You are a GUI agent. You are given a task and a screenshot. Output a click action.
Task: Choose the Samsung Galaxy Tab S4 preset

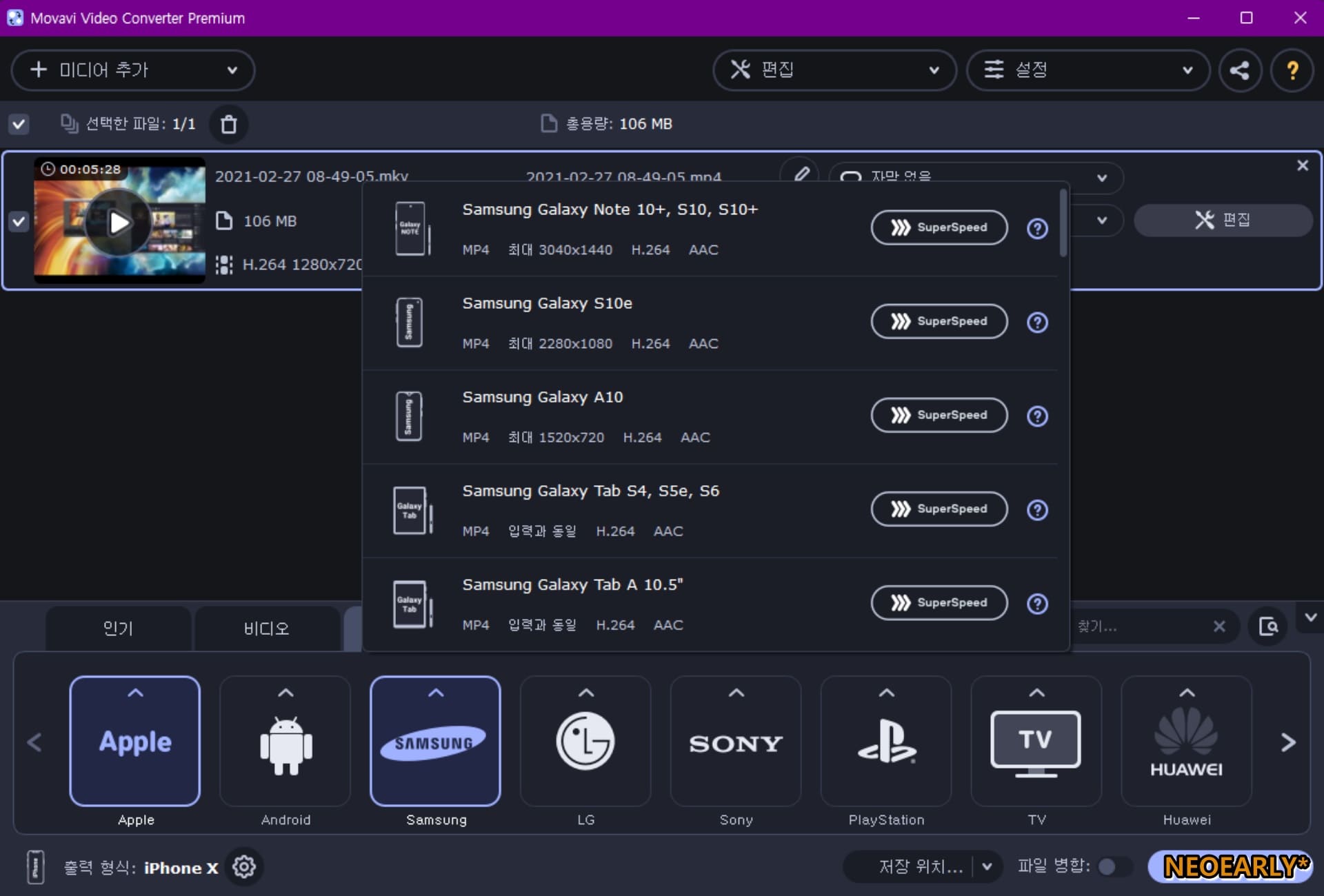tap(590, 491)
